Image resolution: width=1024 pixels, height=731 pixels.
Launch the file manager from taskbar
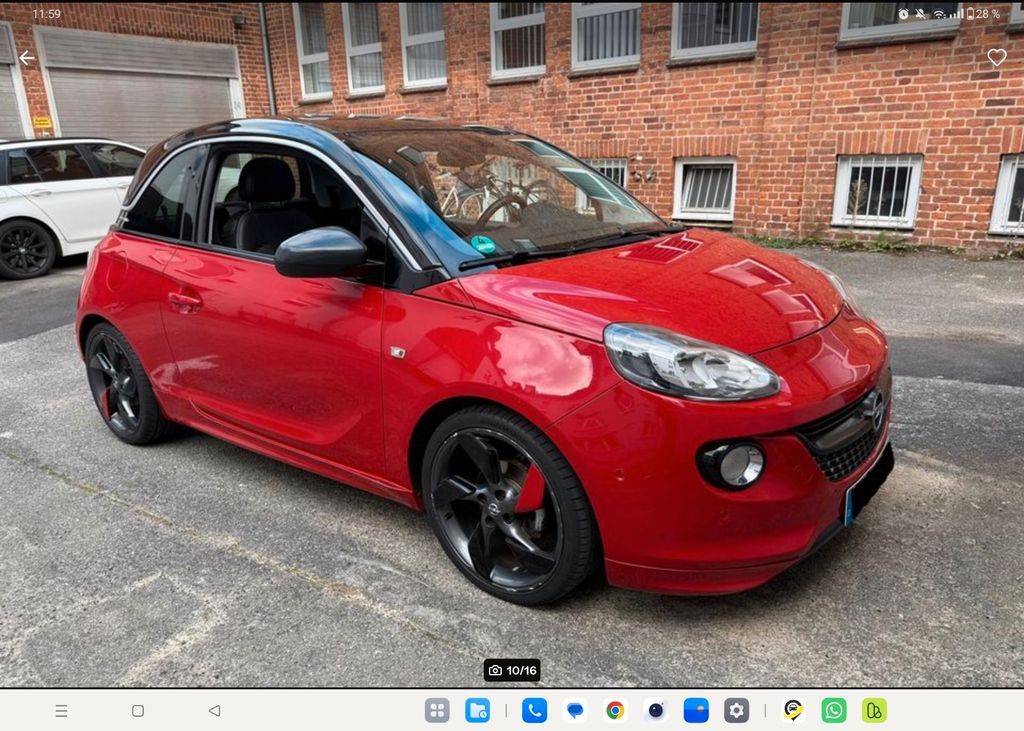tap(477, 710)
